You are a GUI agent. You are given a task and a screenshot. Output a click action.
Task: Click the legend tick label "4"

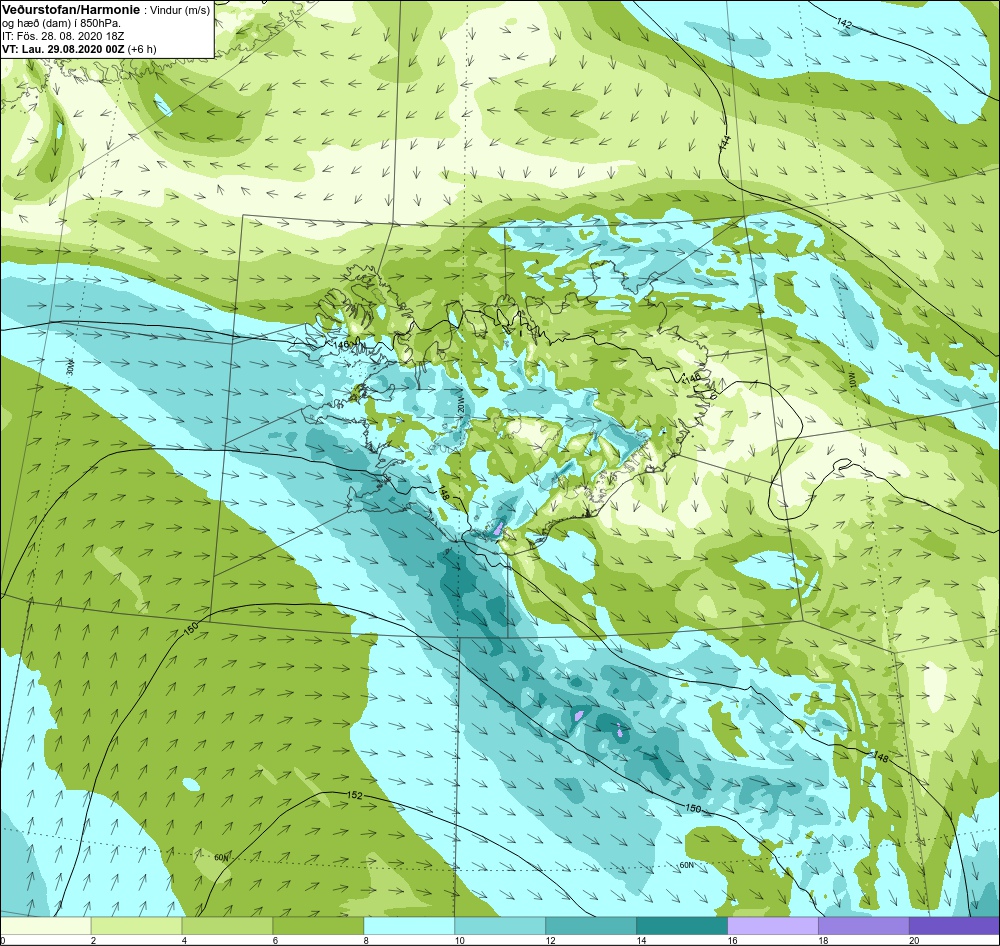click(184, 940)
